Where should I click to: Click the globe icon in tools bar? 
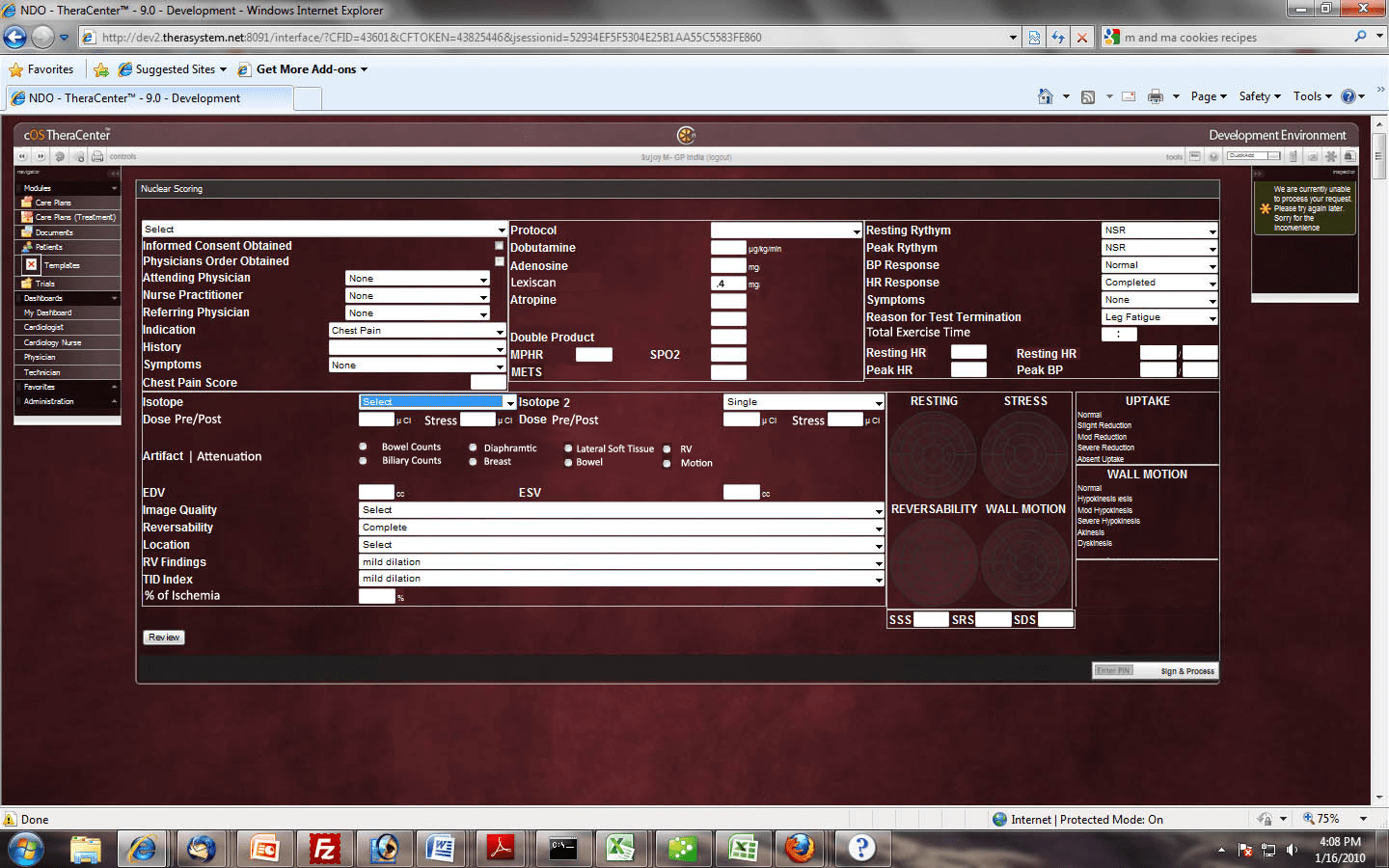(1214, 156)
